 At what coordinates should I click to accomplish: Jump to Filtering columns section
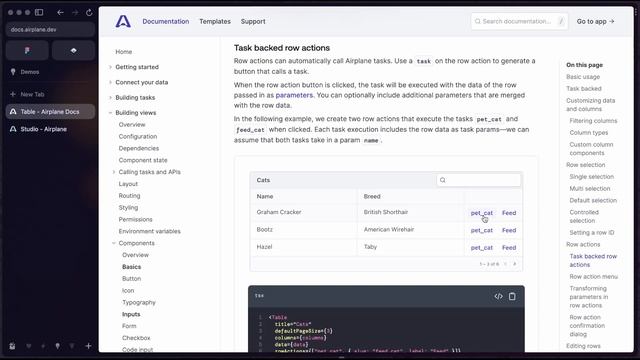point(593,121)
